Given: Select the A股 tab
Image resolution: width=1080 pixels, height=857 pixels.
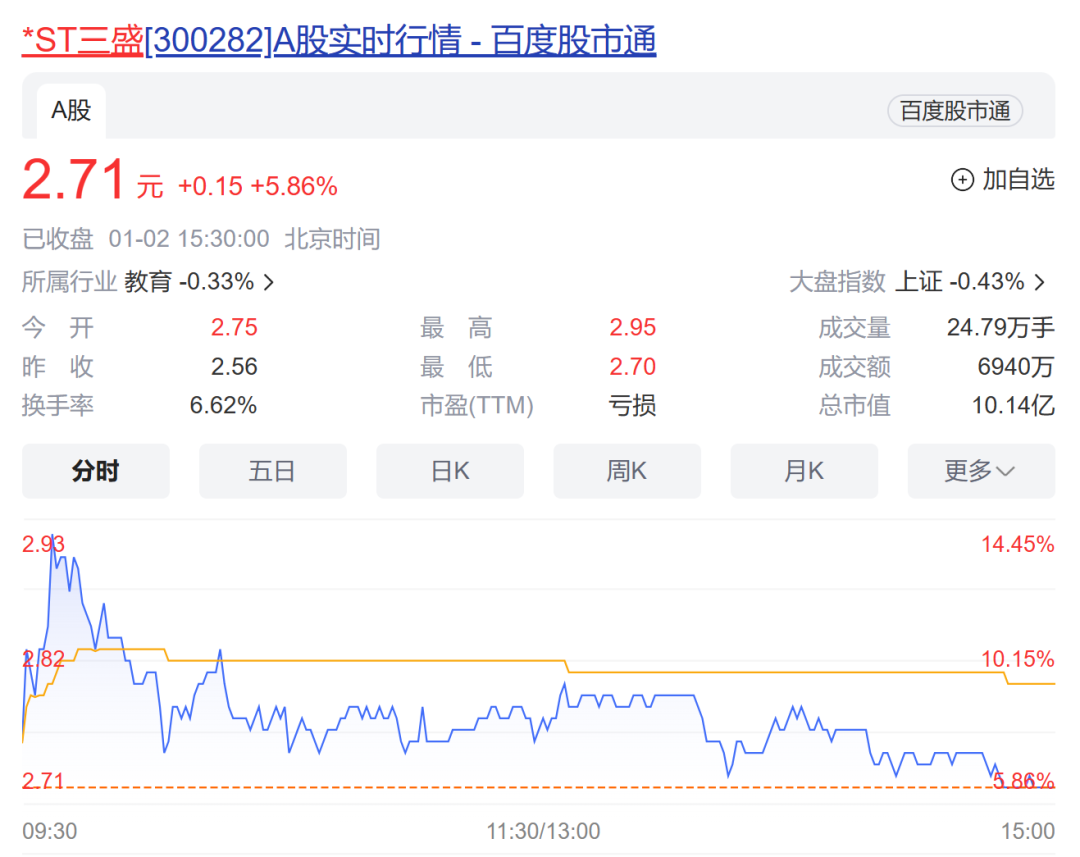Looking at the screenshot, I should pos(71,111).
